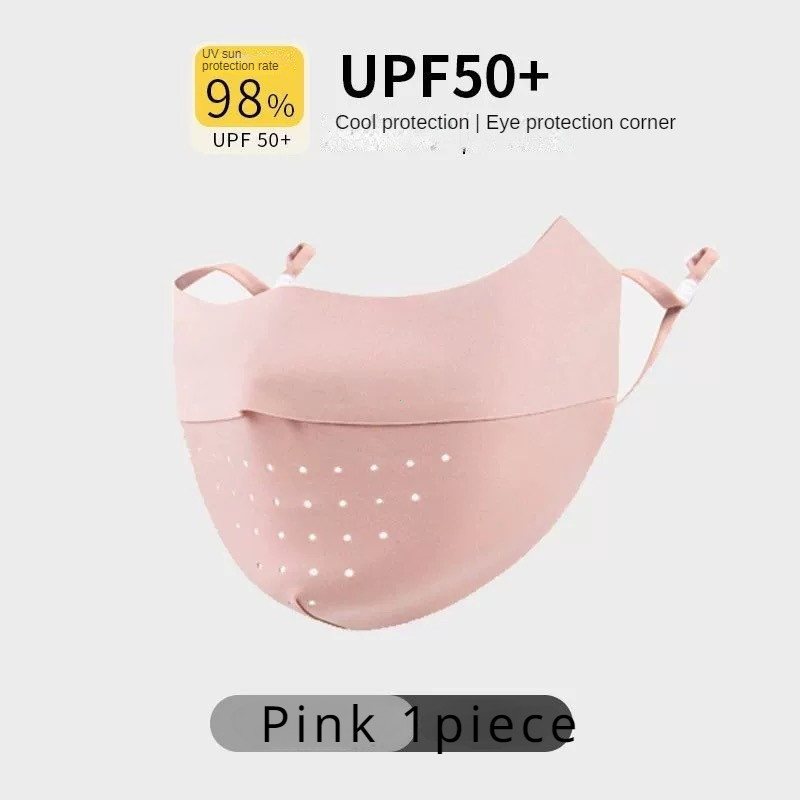Click the percent symbol in the badge

(281, 106)
